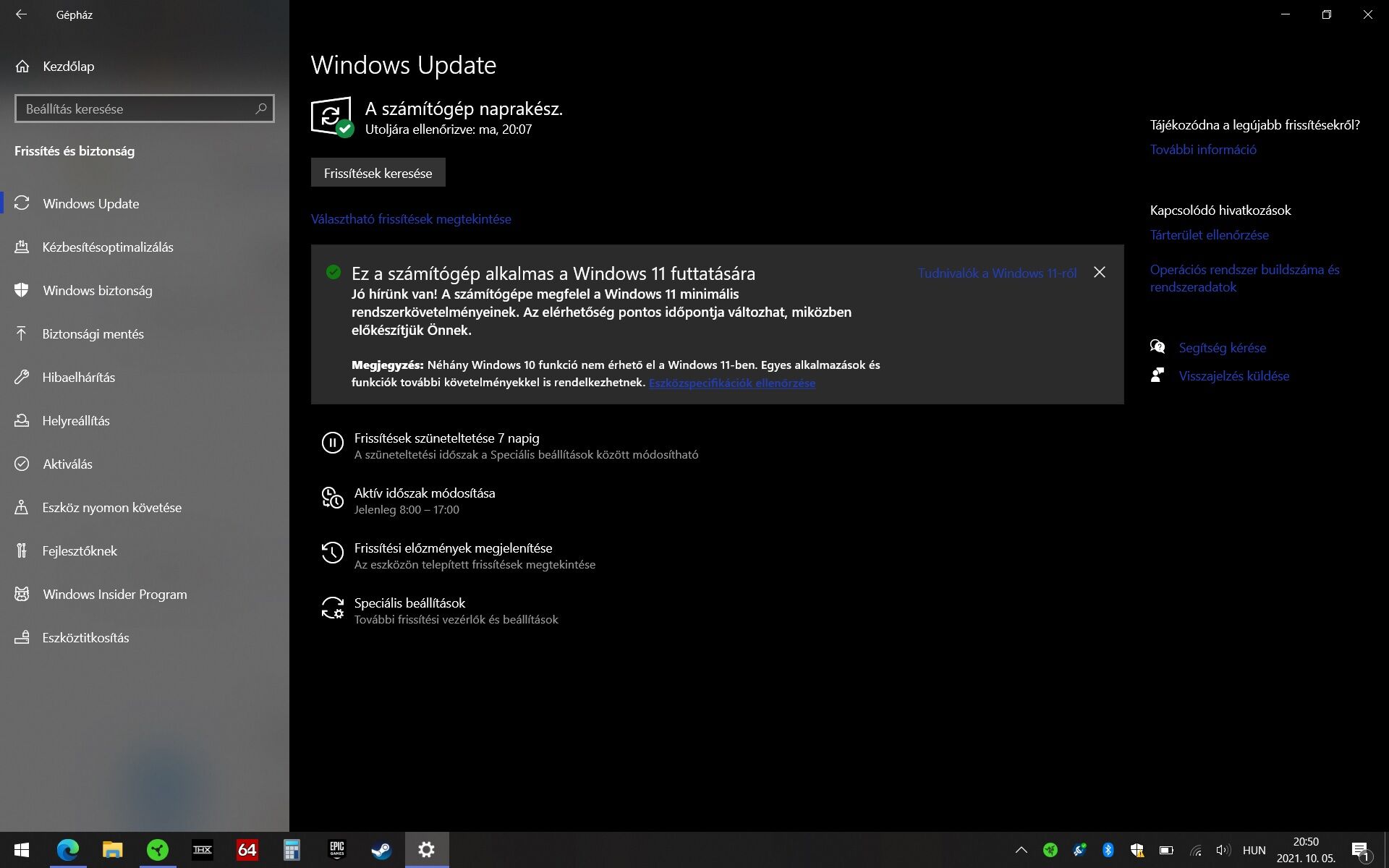Image resolution: width=1389 pixels, height=868 pixels.
Task: Click the update history icon
Action: (x=332, y=553)
